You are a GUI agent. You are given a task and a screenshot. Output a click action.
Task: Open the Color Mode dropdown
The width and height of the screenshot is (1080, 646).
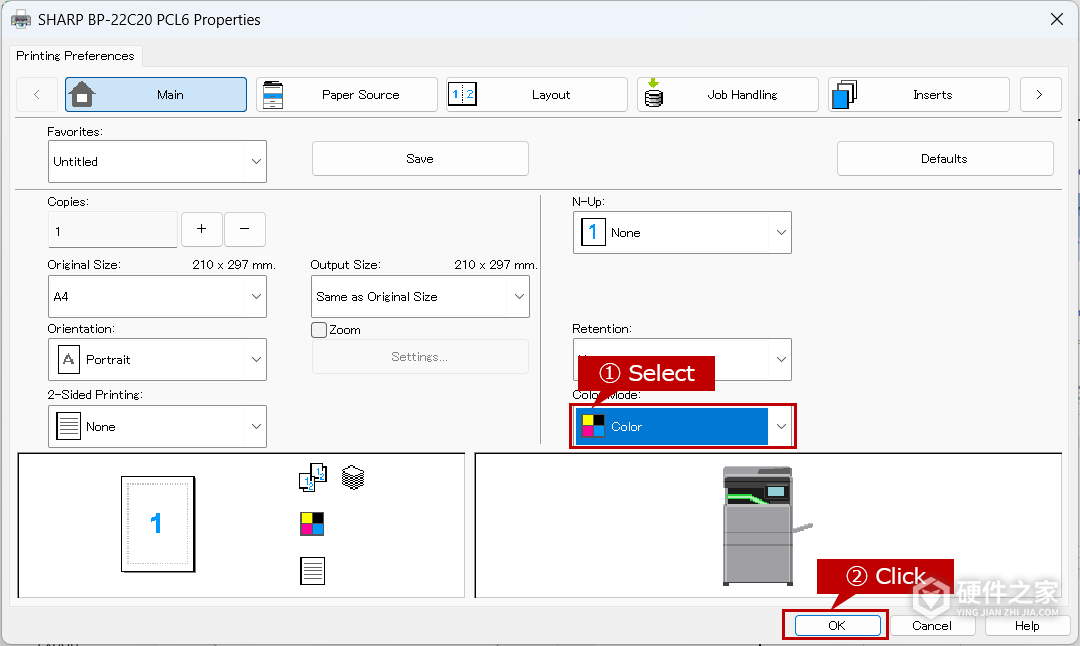coord(683,426)
